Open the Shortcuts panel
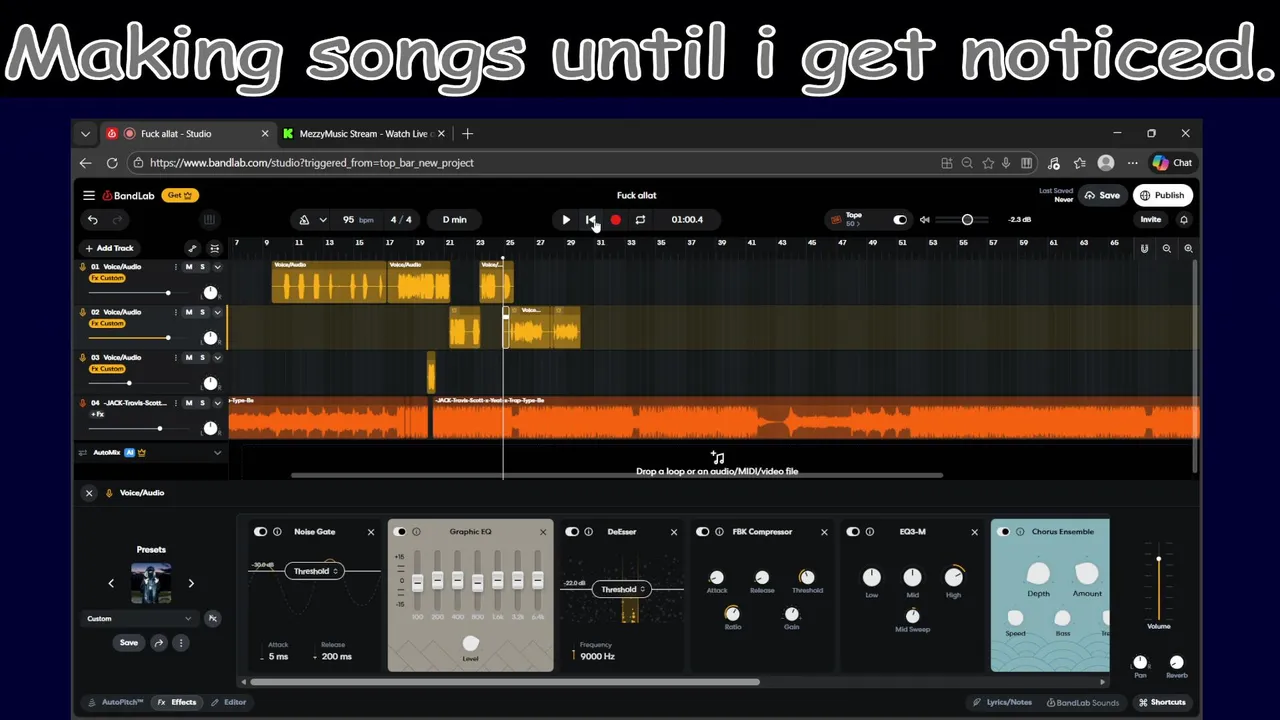This screenshot has width=1280, height=720. point(1162,702)
